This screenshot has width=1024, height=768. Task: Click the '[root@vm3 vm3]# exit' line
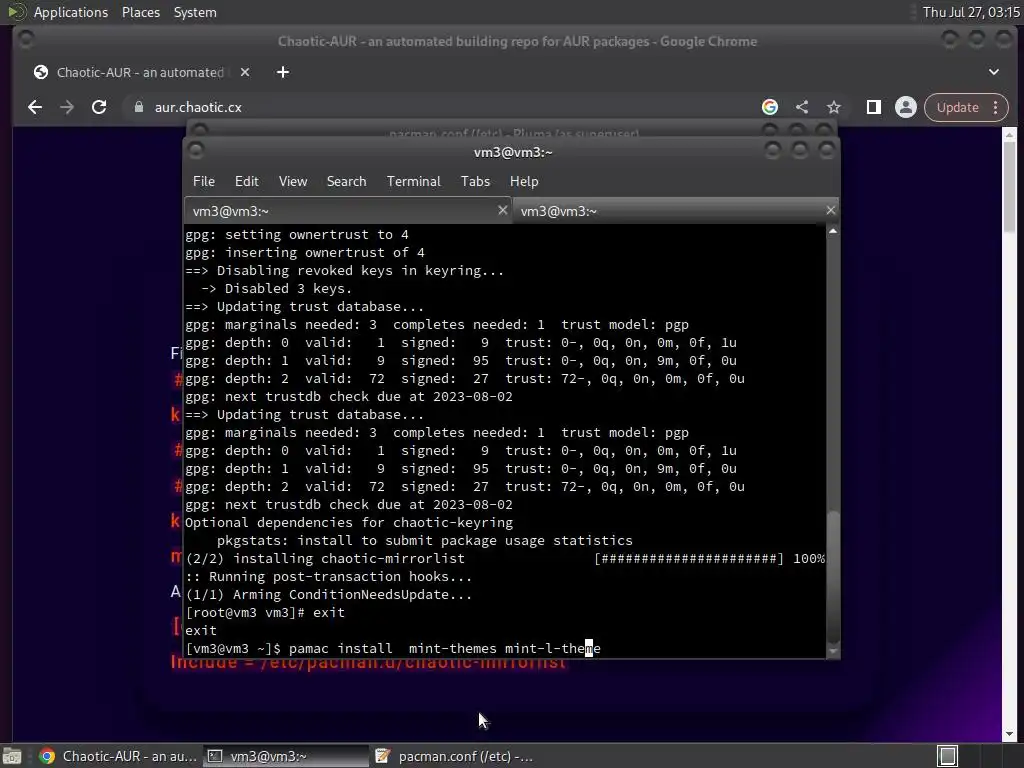[x=264, y=613]
